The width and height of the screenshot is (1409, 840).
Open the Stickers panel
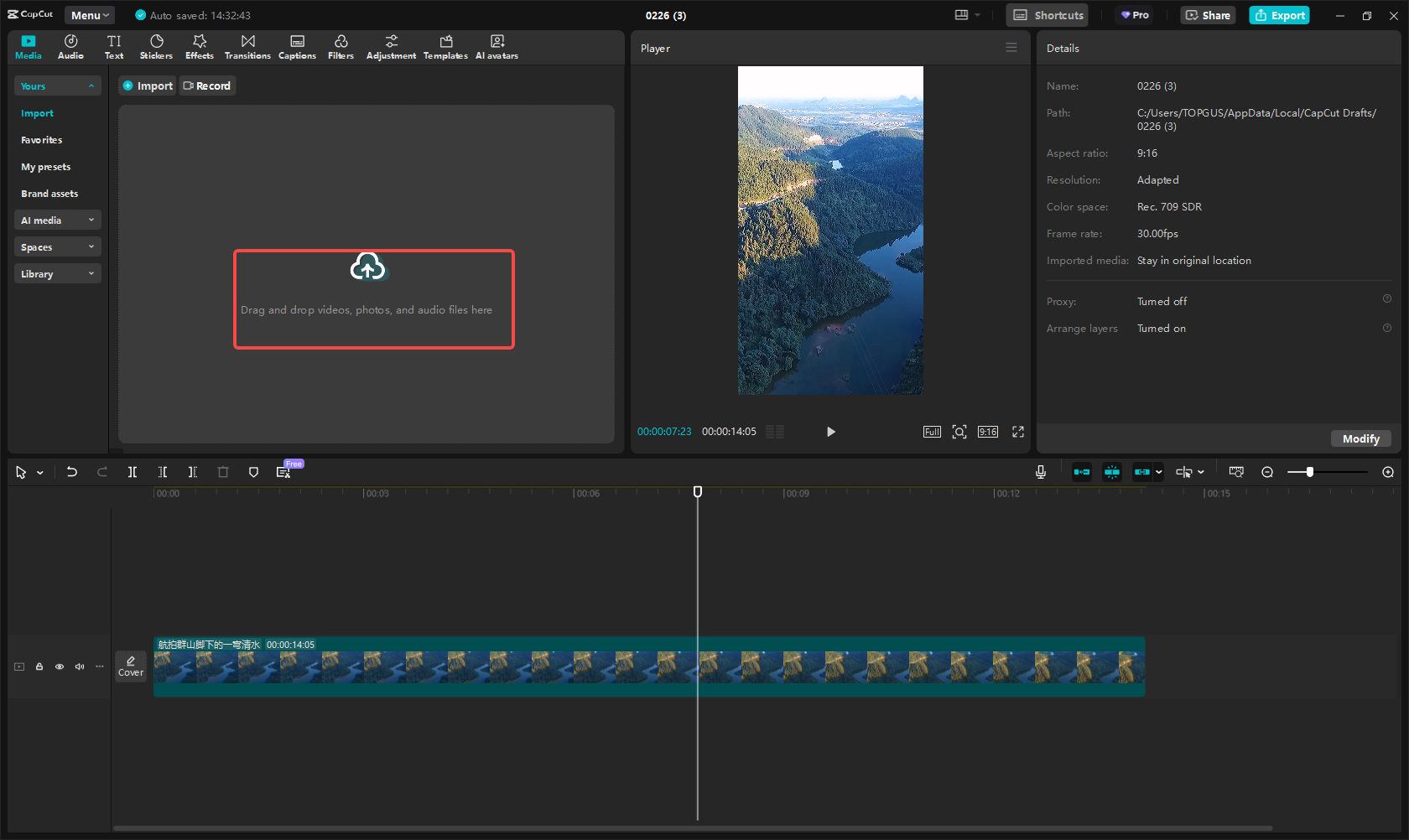[156, 47]
